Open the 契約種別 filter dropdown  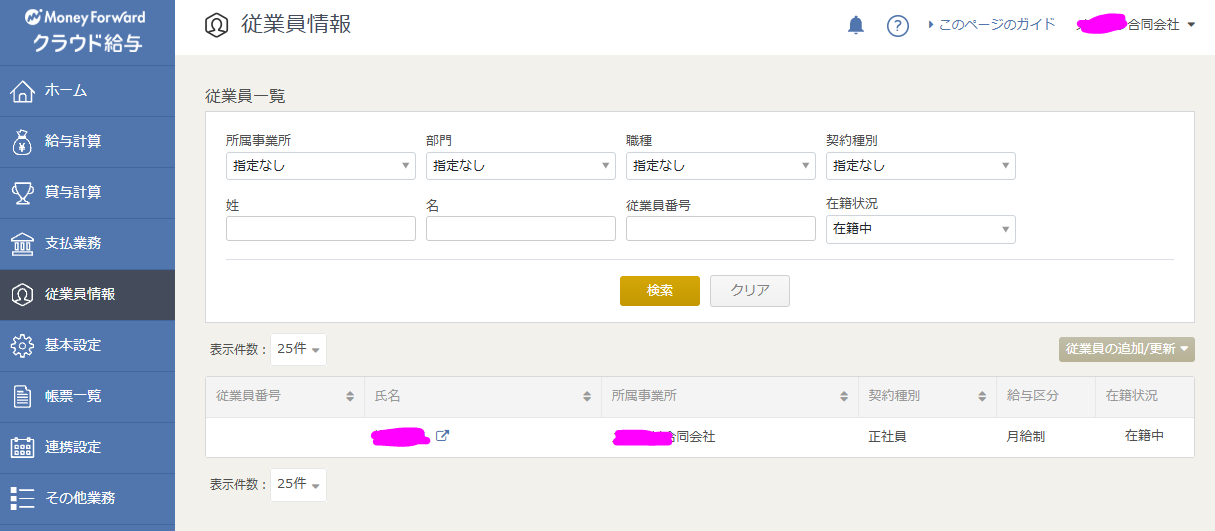click(920, 166)
